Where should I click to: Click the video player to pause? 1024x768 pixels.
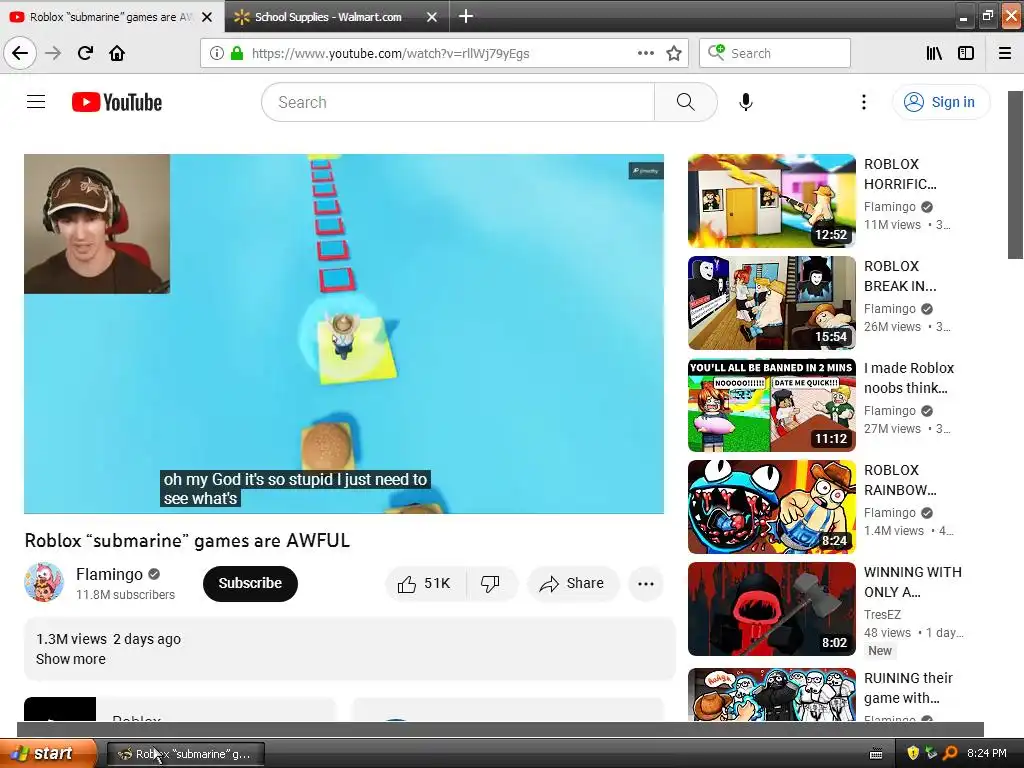[344, 334]
